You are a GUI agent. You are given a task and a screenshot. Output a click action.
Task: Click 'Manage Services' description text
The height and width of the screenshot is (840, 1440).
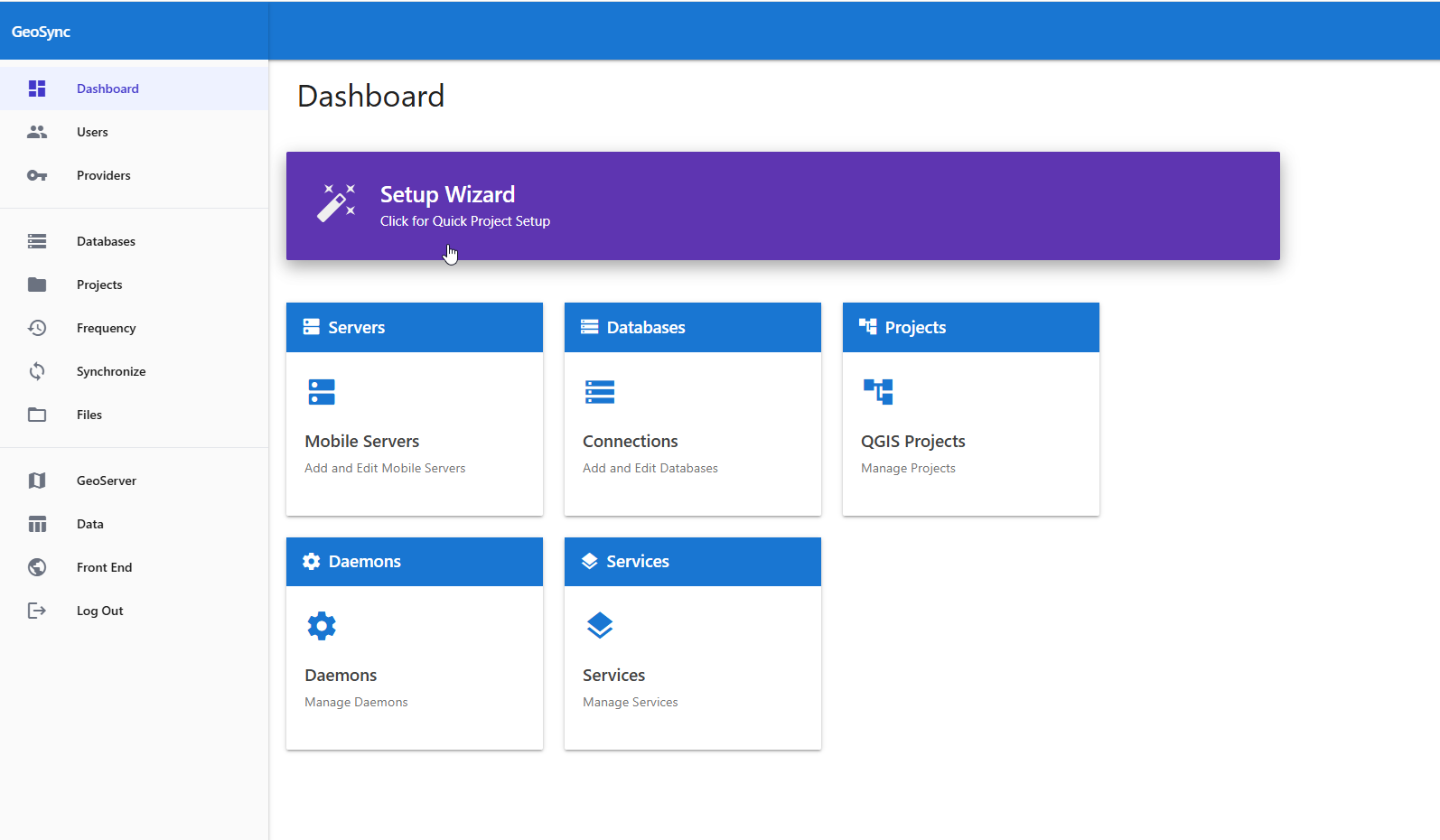click(631, 702)
